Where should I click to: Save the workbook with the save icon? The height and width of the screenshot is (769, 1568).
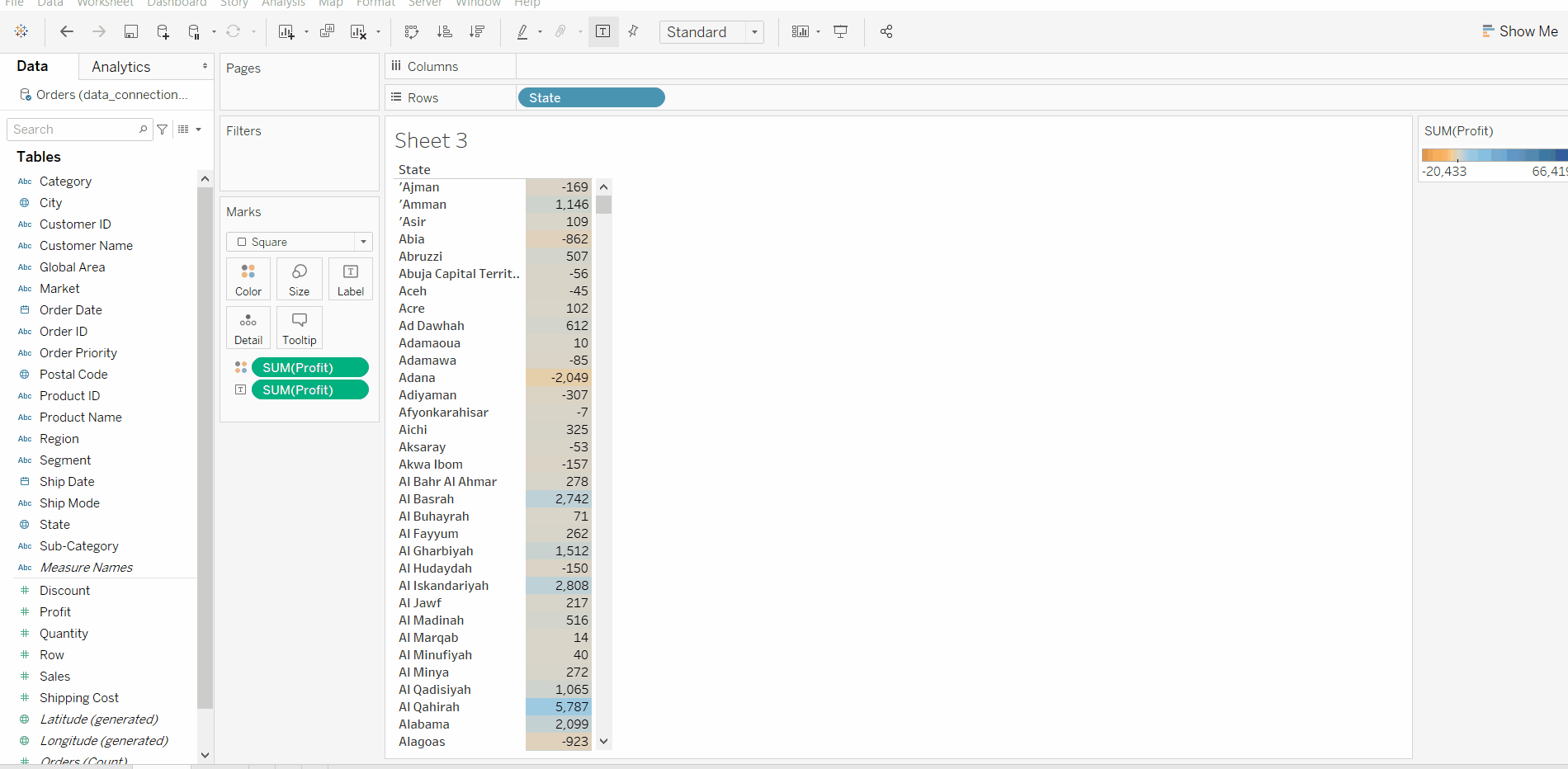tap(130, 31)
